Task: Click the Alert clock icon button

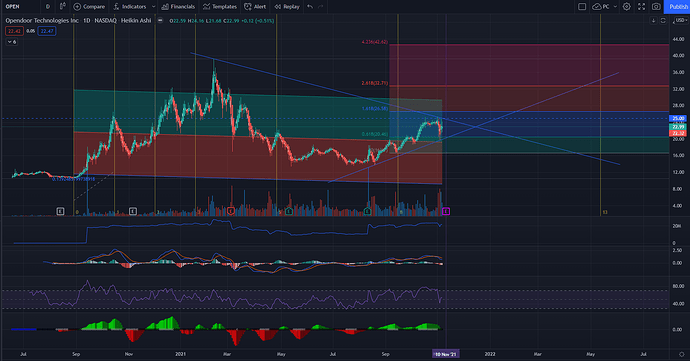Action: pos(255,7)
